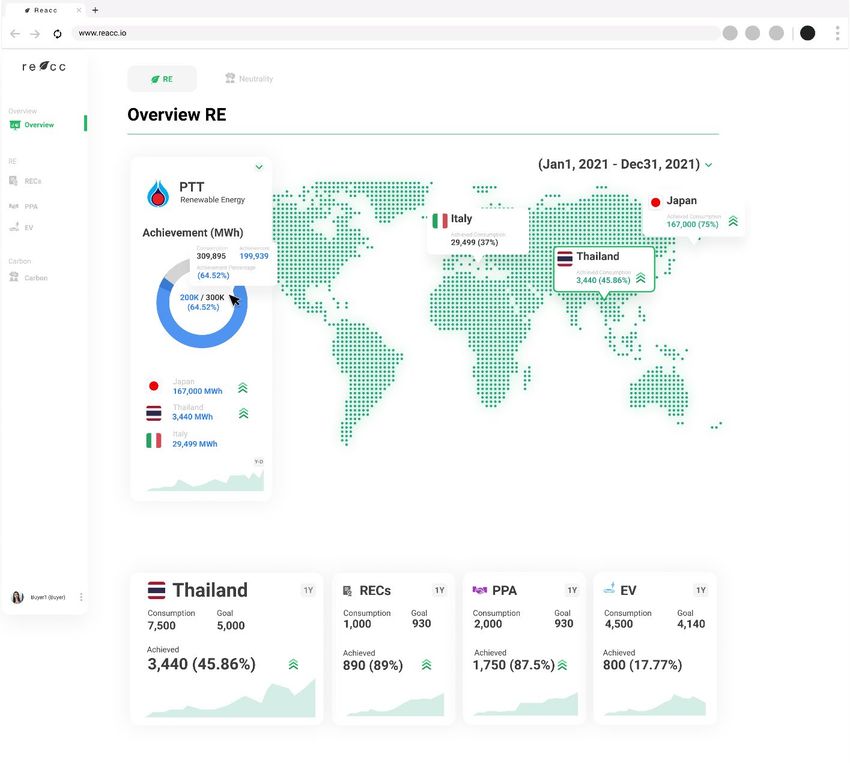The height and width of the screenshot is (763, 850).
Task: Expand the date range dropdown
Action: (x=708, y=165)
